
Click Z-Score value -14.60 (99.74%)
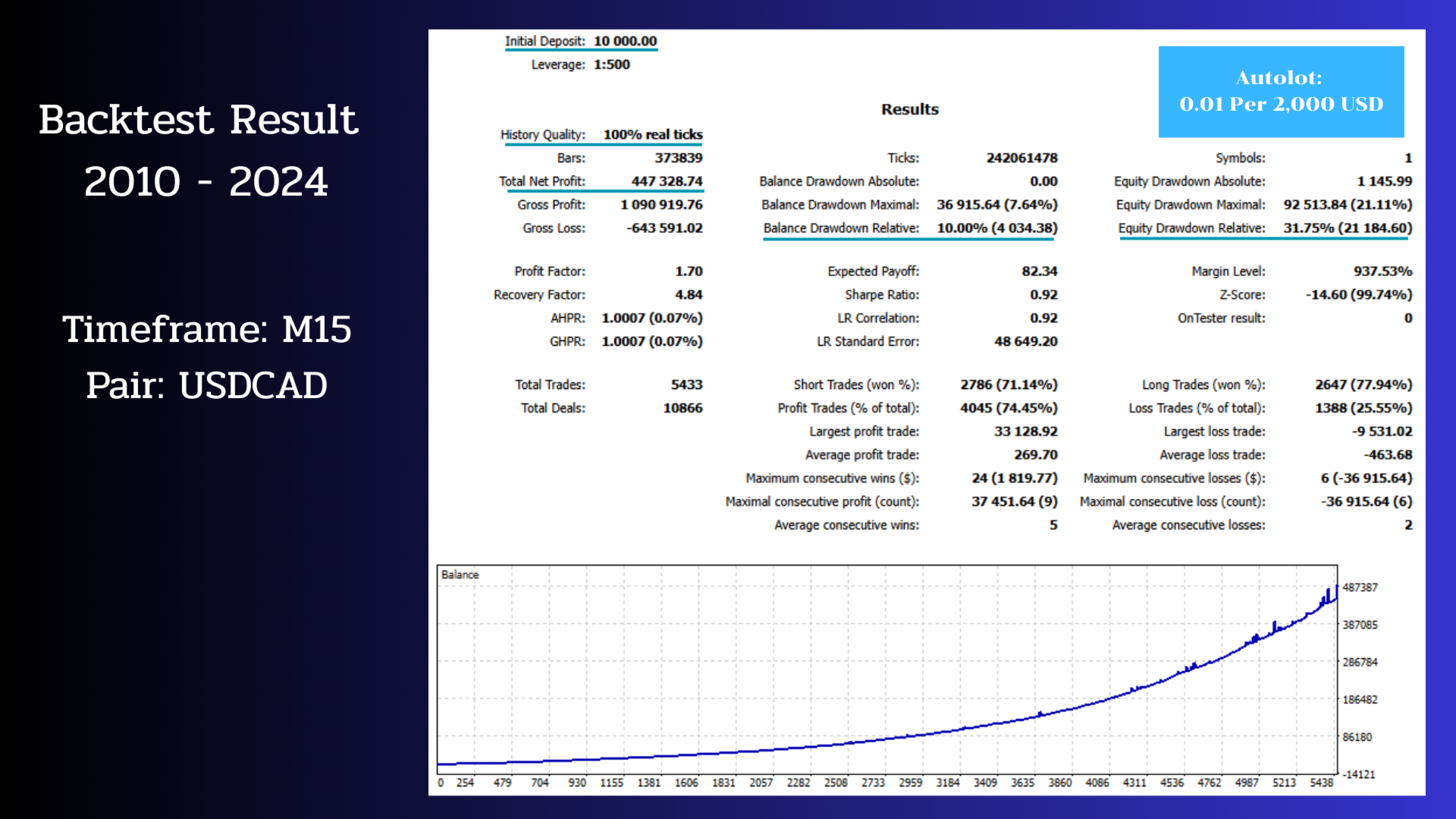pyautogui.click(x=1358, y=295)
